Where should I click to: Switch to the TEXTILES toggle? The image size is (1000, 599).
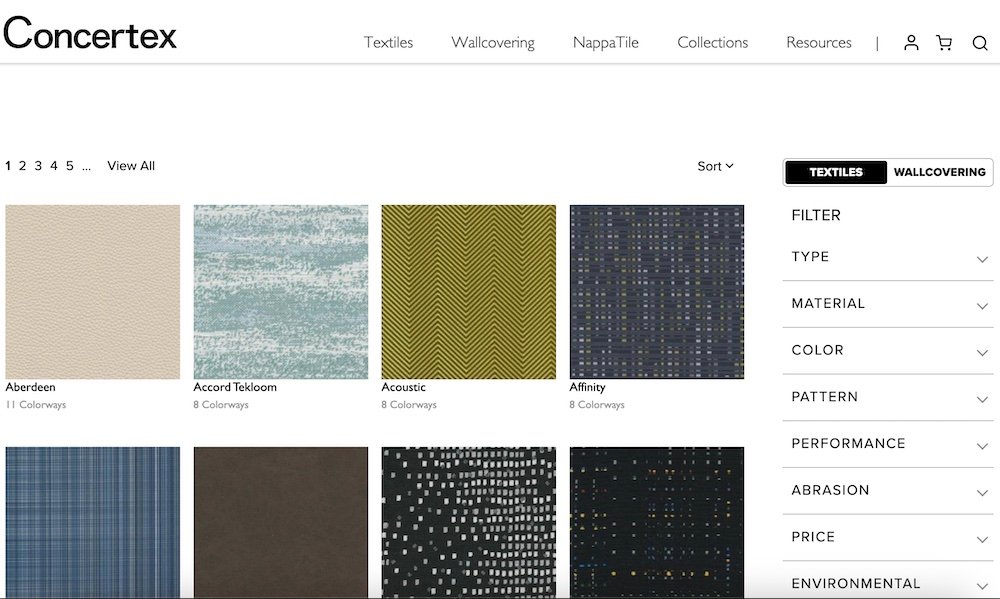835,172
